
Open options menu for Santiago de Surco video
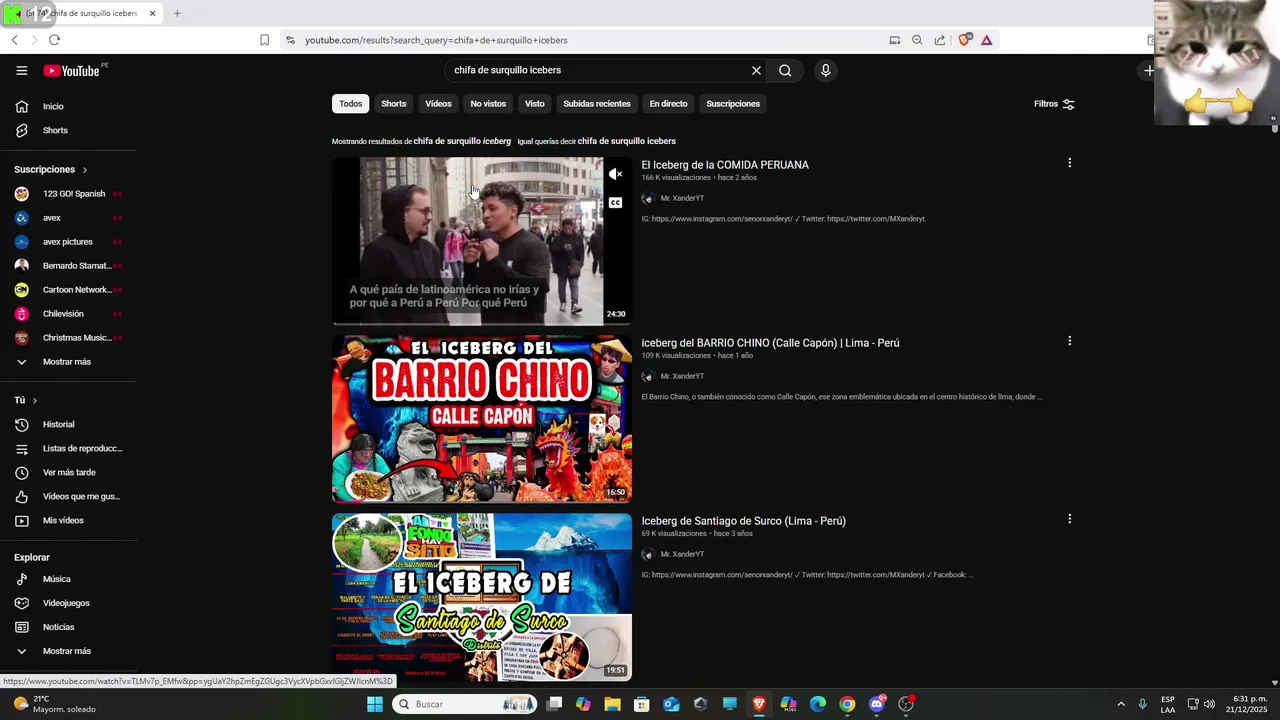pyautogui.click(x=1069, y=519)
